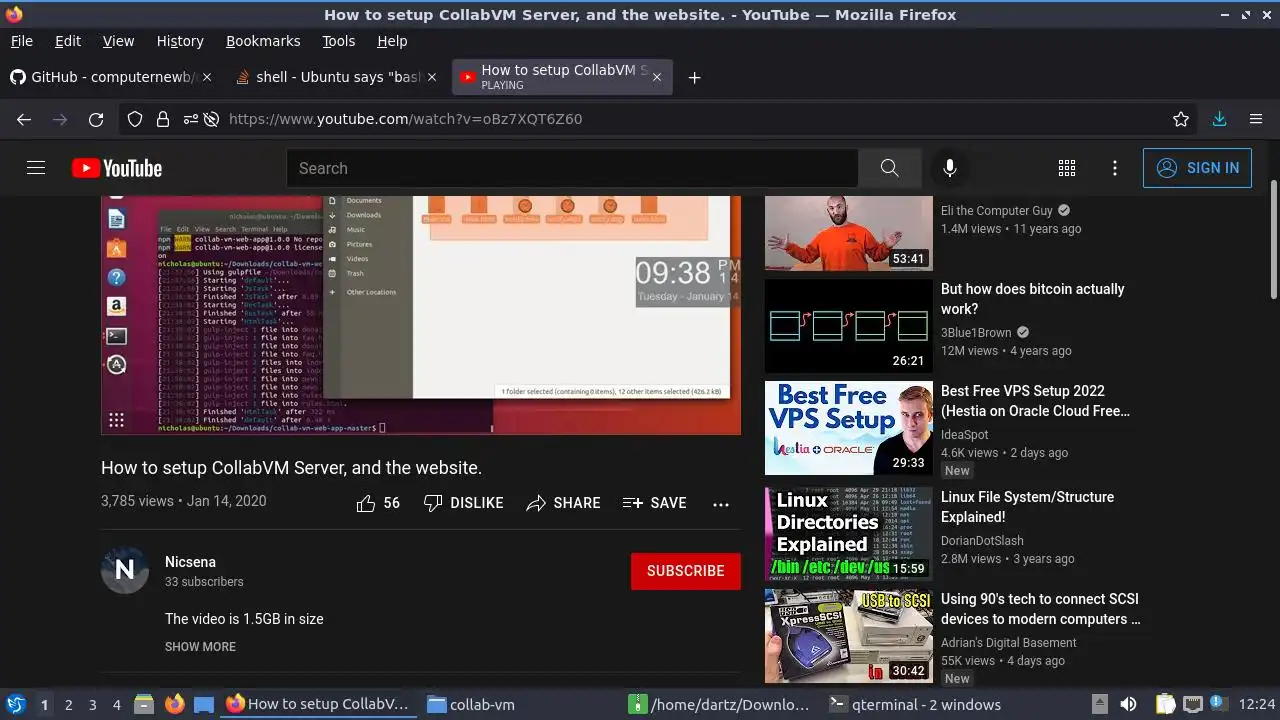The width and height of the screenshot is (1280, 720).
Task: Close the YouTube CollabVM tab
Action: (657, 77)
